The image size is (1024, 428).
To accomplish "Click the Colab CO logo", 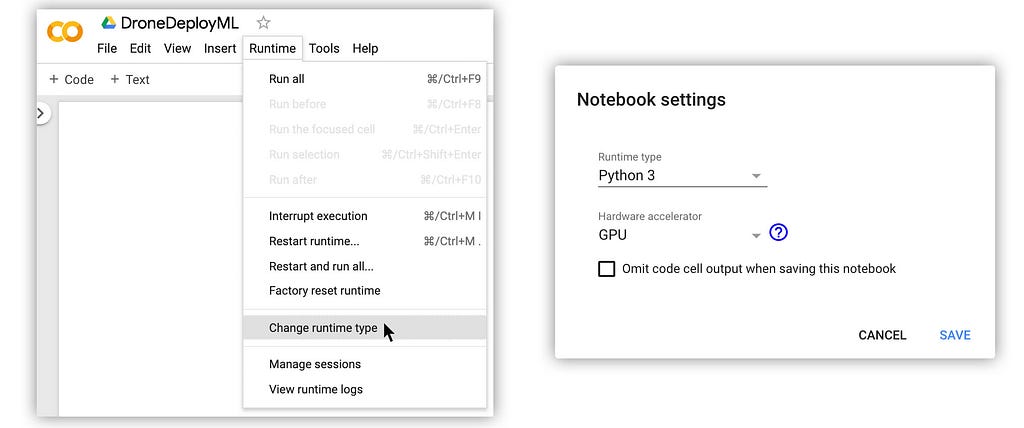I will click(65, 31).
